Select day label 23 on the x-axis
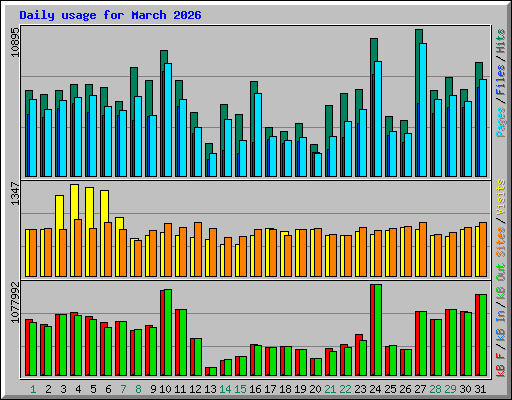Image resolution: width=512 pixels, height=400 pixels. (360, 389)
